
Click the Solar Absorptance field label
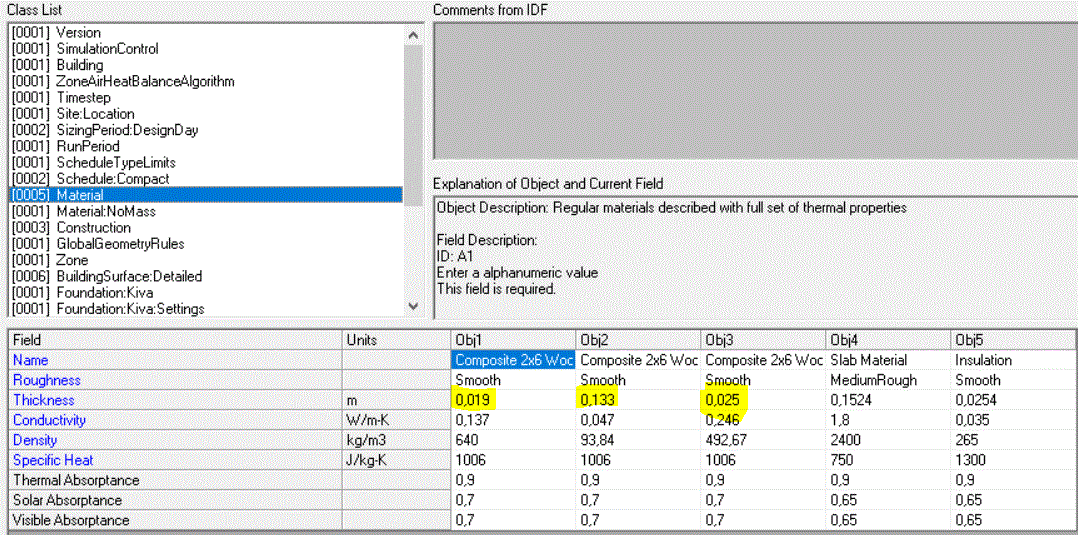coord(175,500)
